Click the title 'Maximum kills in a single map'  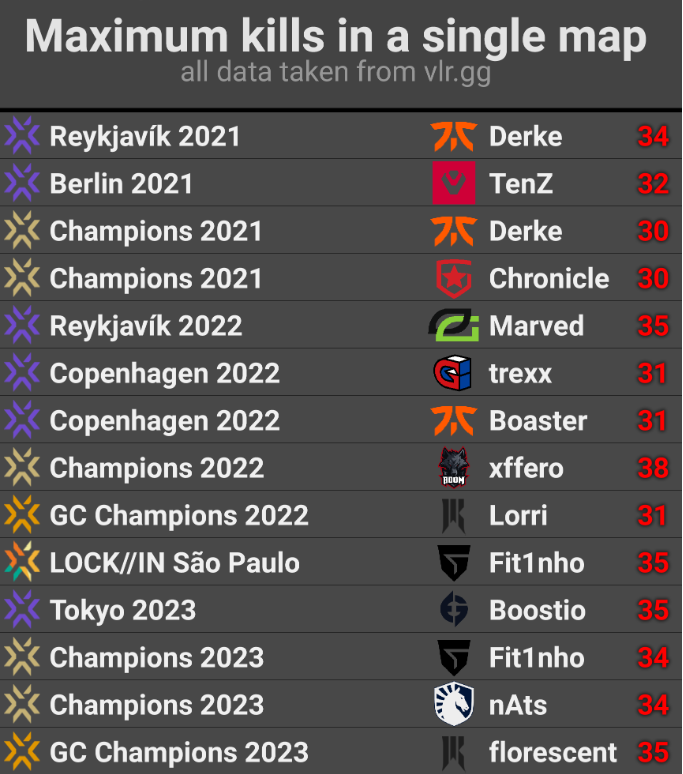click(x=336, y=37)
